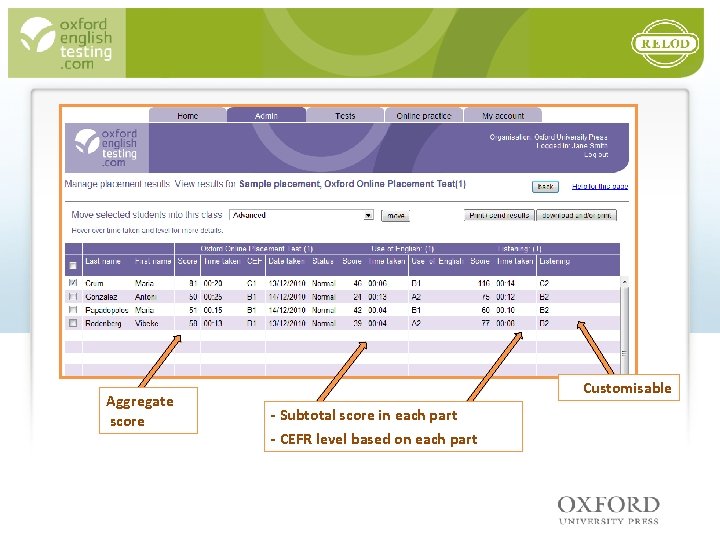Tick the select-all checkbox in table header
Image resolution: width=720 pixels, height=540 pixels.
73,265
